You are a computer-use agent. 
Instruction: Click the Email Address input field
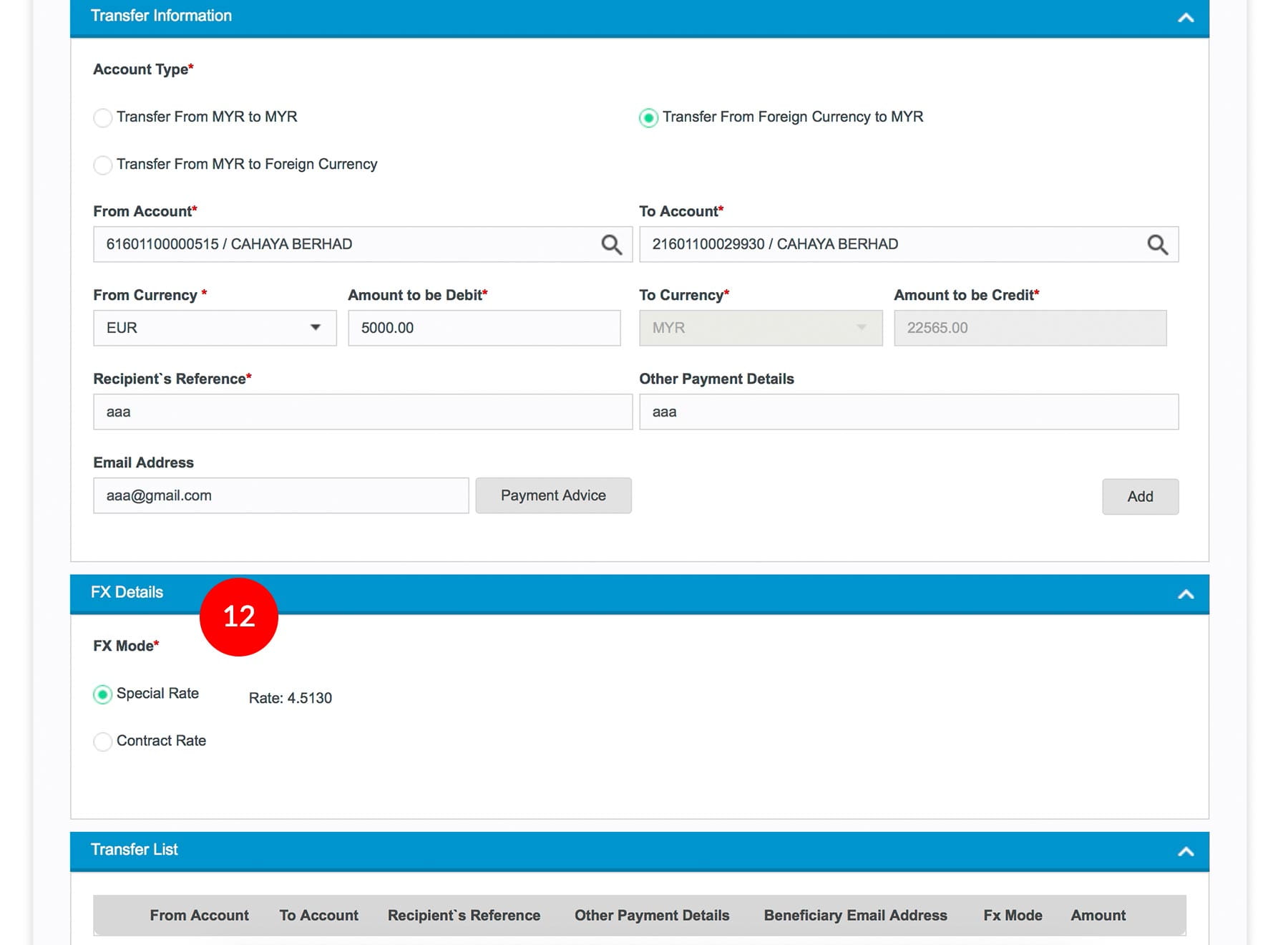point(280,495)
